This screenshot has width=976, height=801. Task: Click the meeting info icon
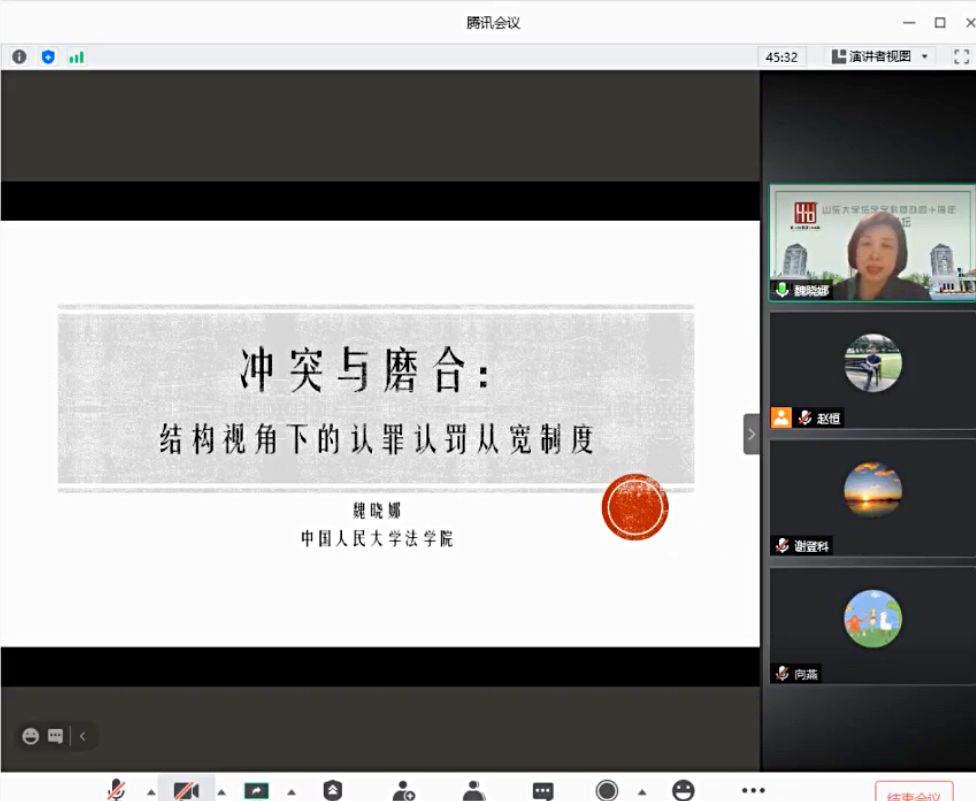coord(19,57)
